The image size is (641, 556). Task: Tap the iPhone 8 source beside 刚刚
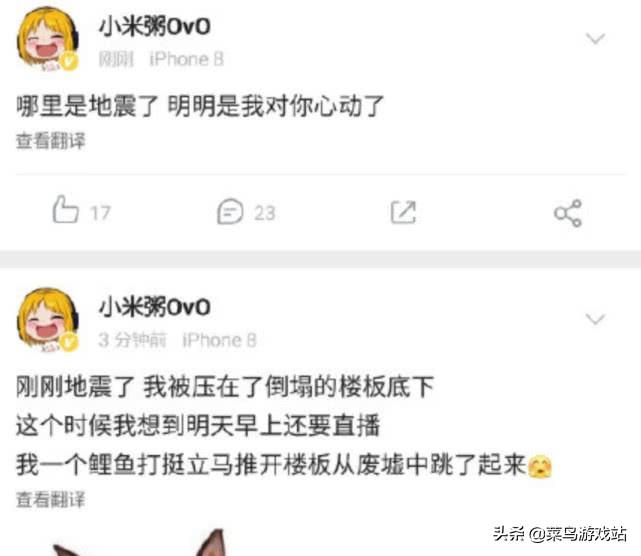pyautogui.click(x=186, y=59)
